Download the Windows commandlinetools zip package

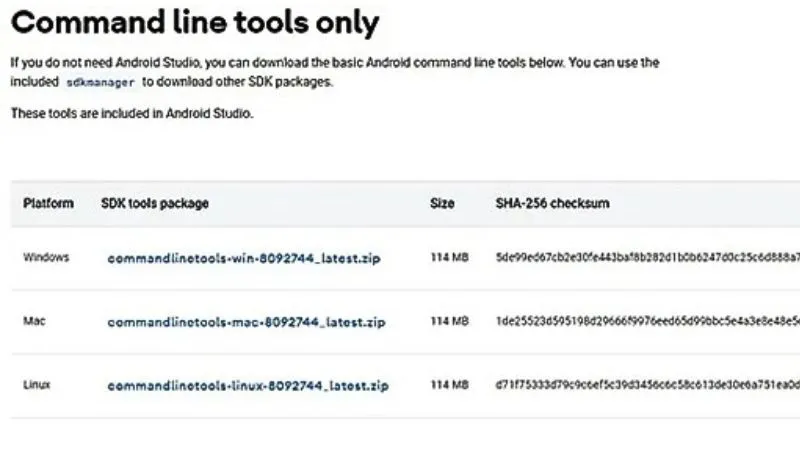tap(244, 258)
